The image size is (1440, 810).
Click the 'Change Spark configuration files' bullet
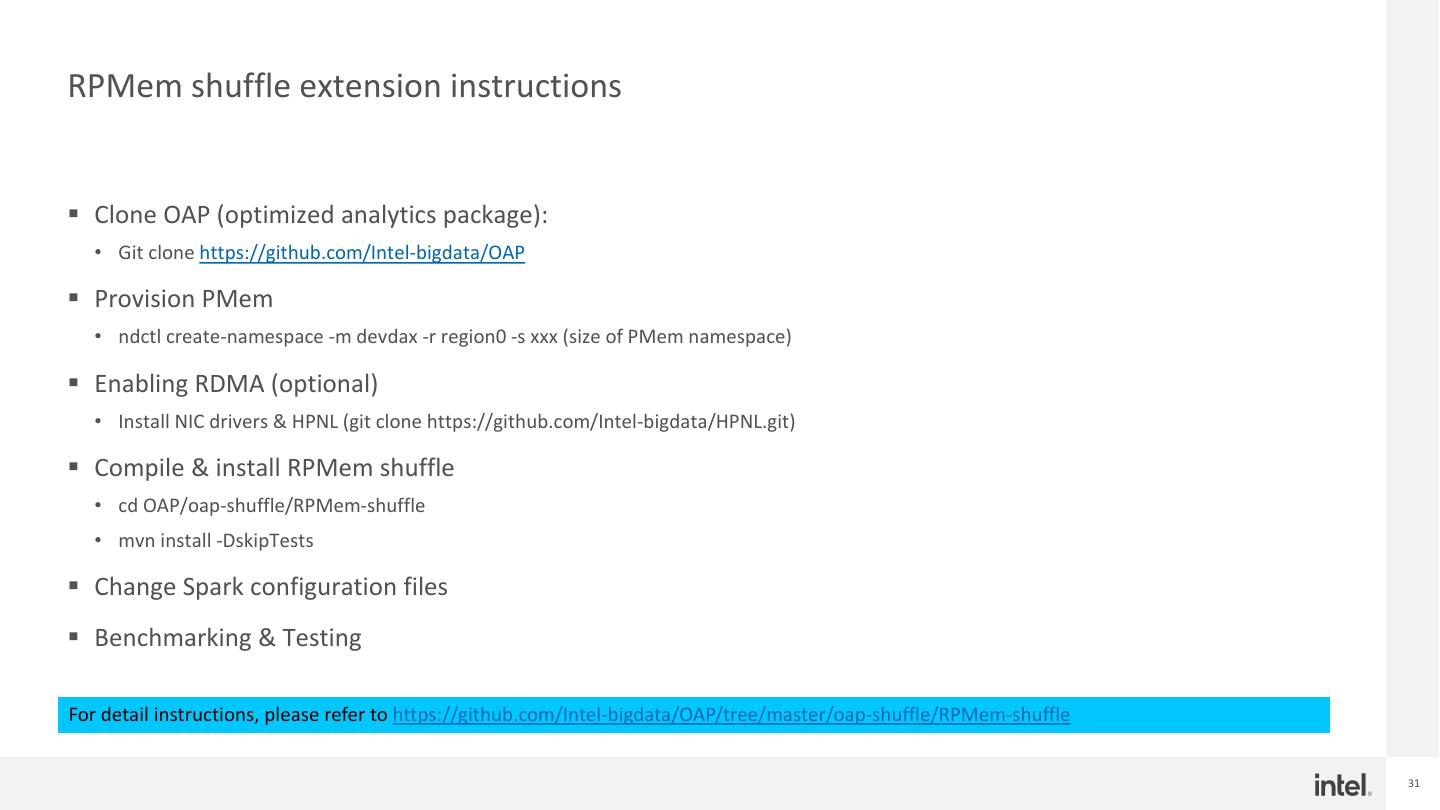tap(271, 587)
